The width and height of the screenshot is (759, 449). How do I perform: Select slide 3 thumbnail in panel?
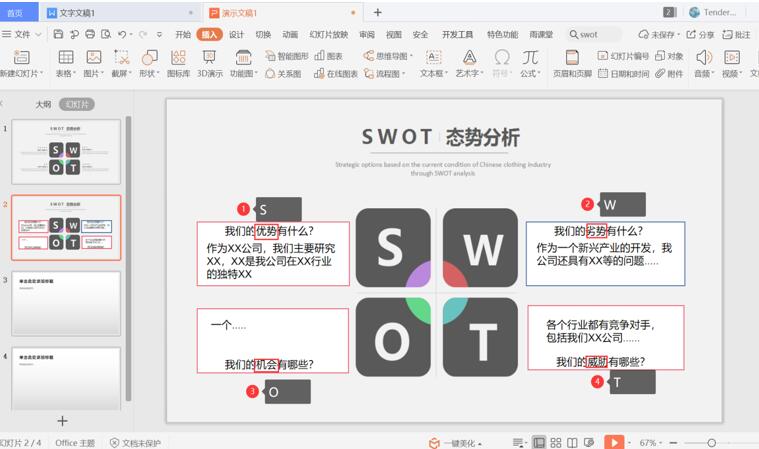[x=66, y=303]
